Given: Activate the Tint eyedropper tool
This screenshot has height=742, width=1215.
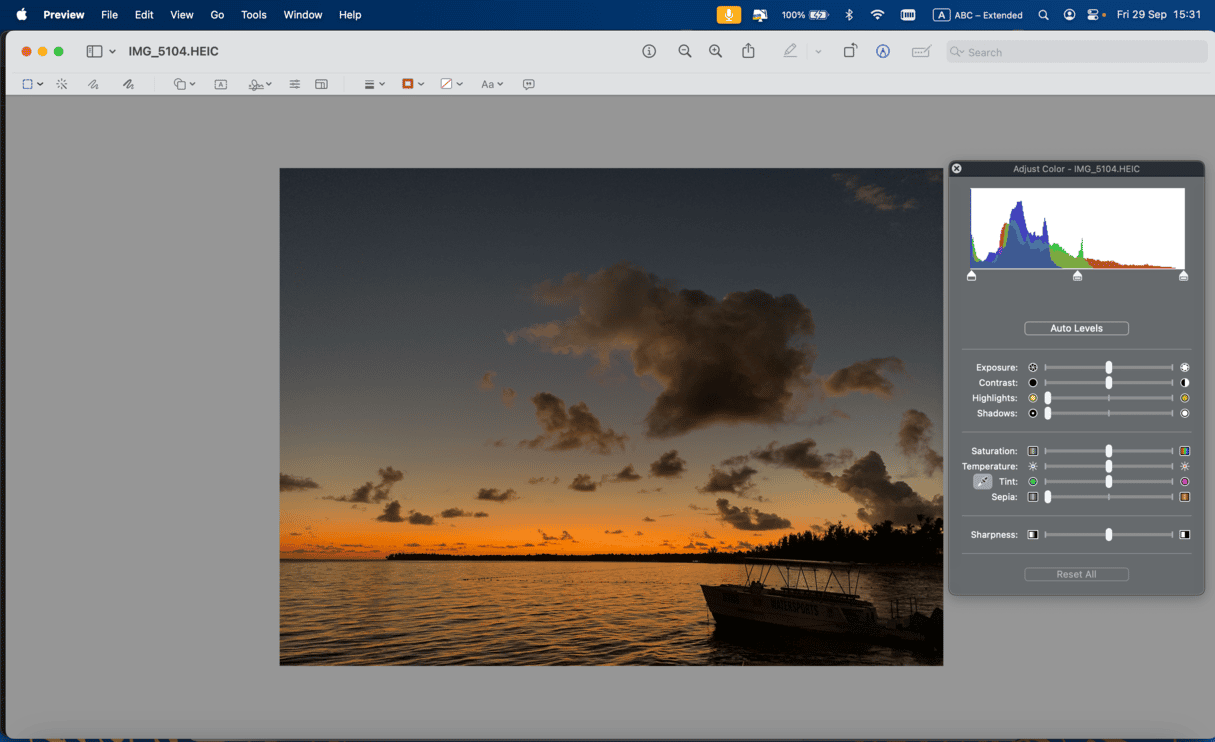Looking at the screenshot, I should point(983,482).
